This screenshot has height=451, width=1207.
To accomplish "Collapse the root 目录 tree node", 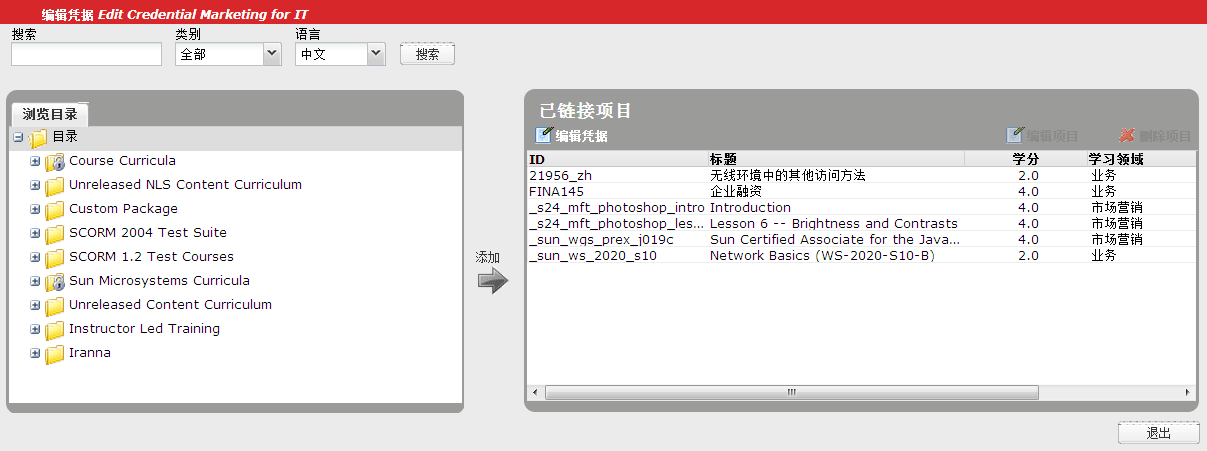I will [x=18, y=137].
